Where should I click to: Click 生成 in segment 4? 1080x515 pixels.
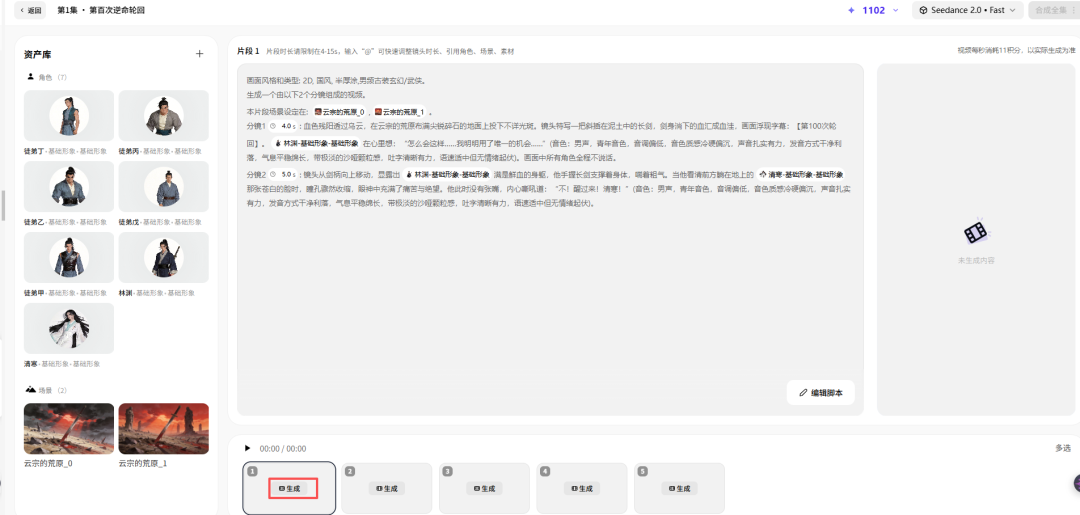[581, 488]
